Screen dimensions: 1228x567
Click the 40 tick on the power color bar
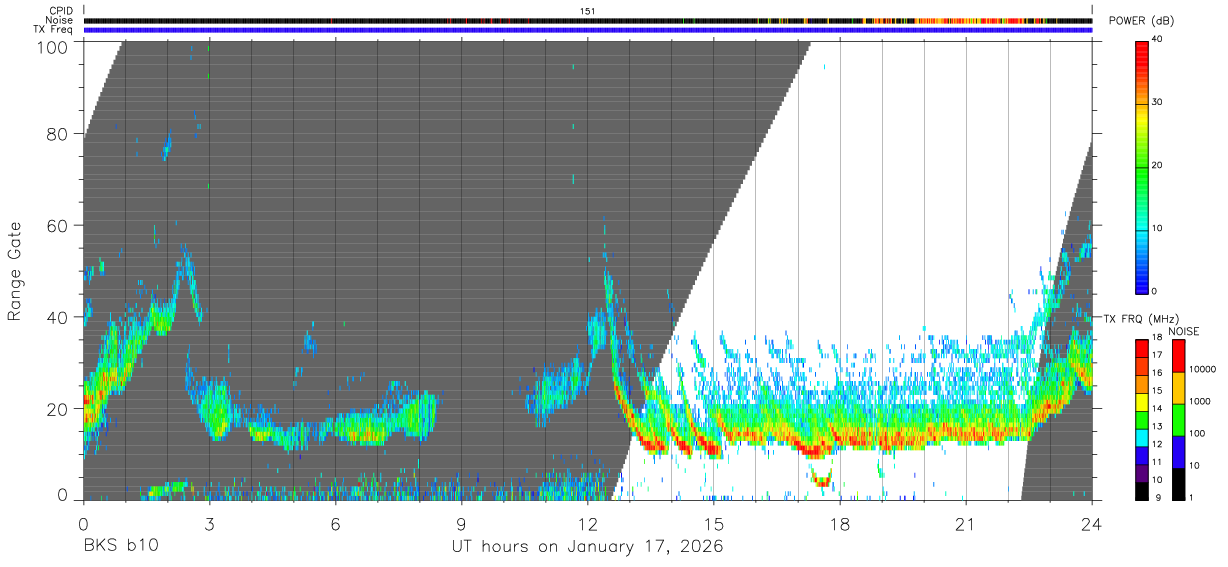point(1157,39)
